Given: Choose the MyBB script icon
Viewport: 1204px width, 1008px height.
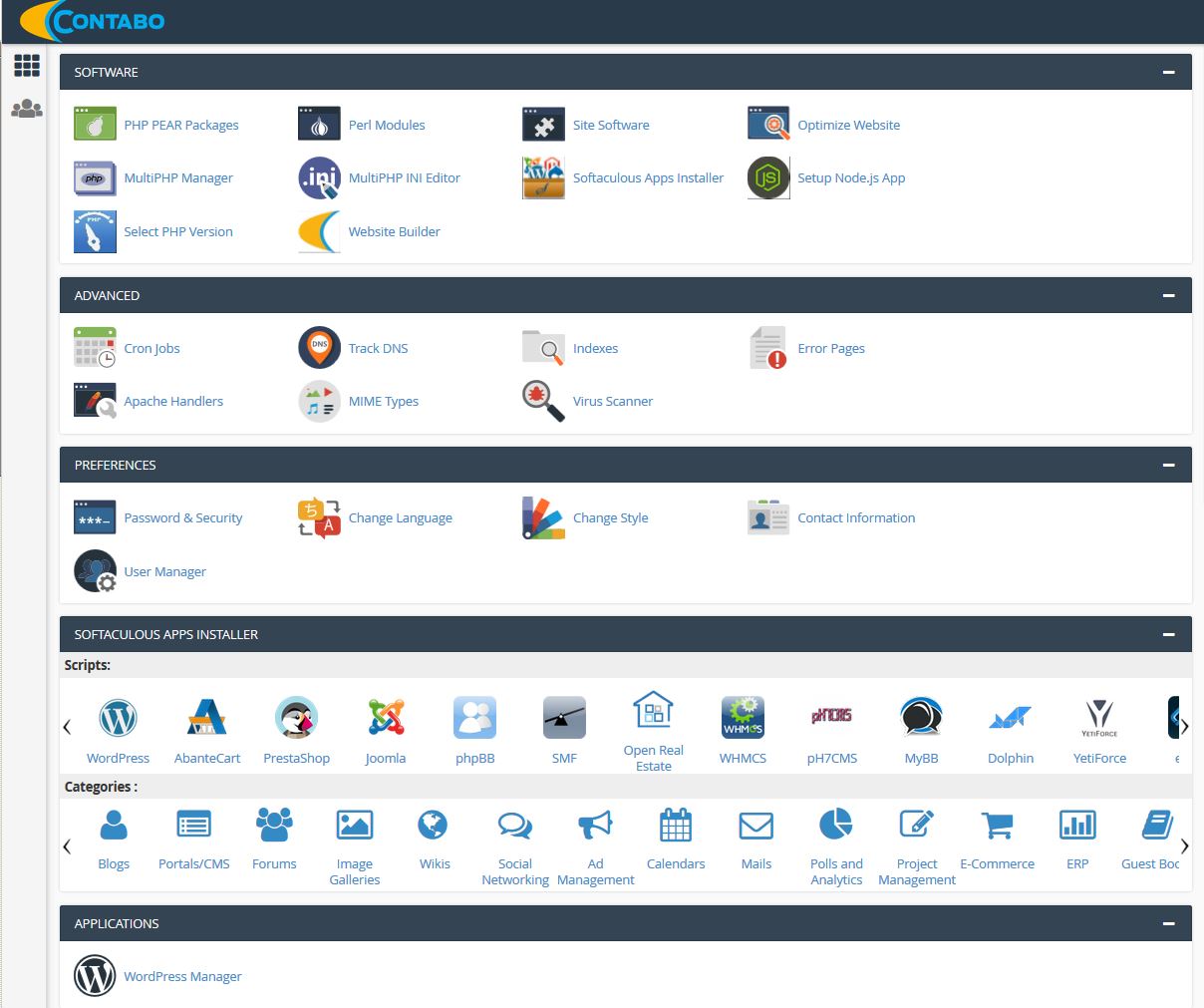Looking at the screenshot, I should click(x=921, y=718).
